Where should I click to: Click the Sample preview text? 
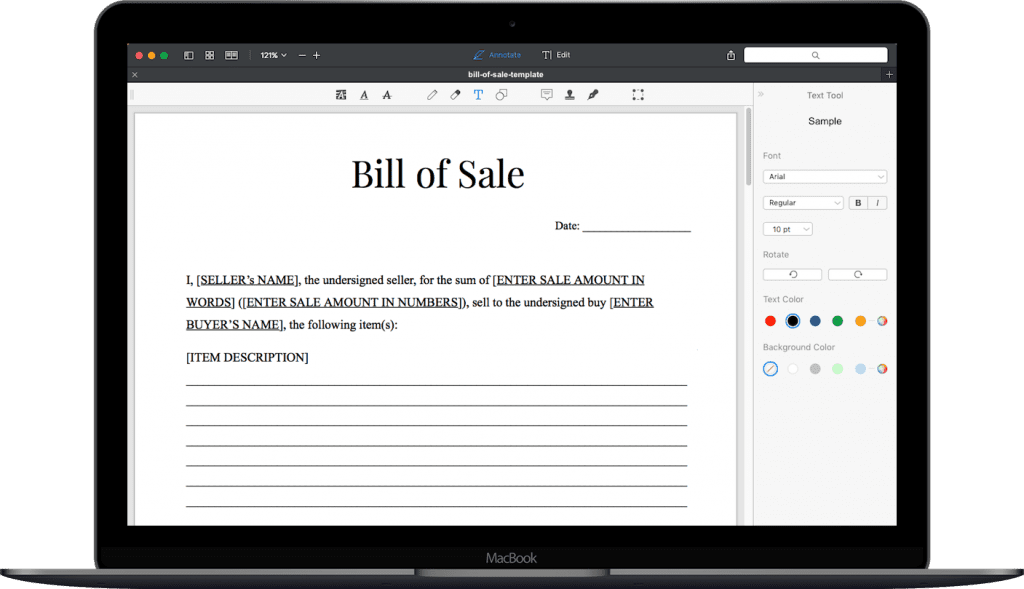click(825, 121)
